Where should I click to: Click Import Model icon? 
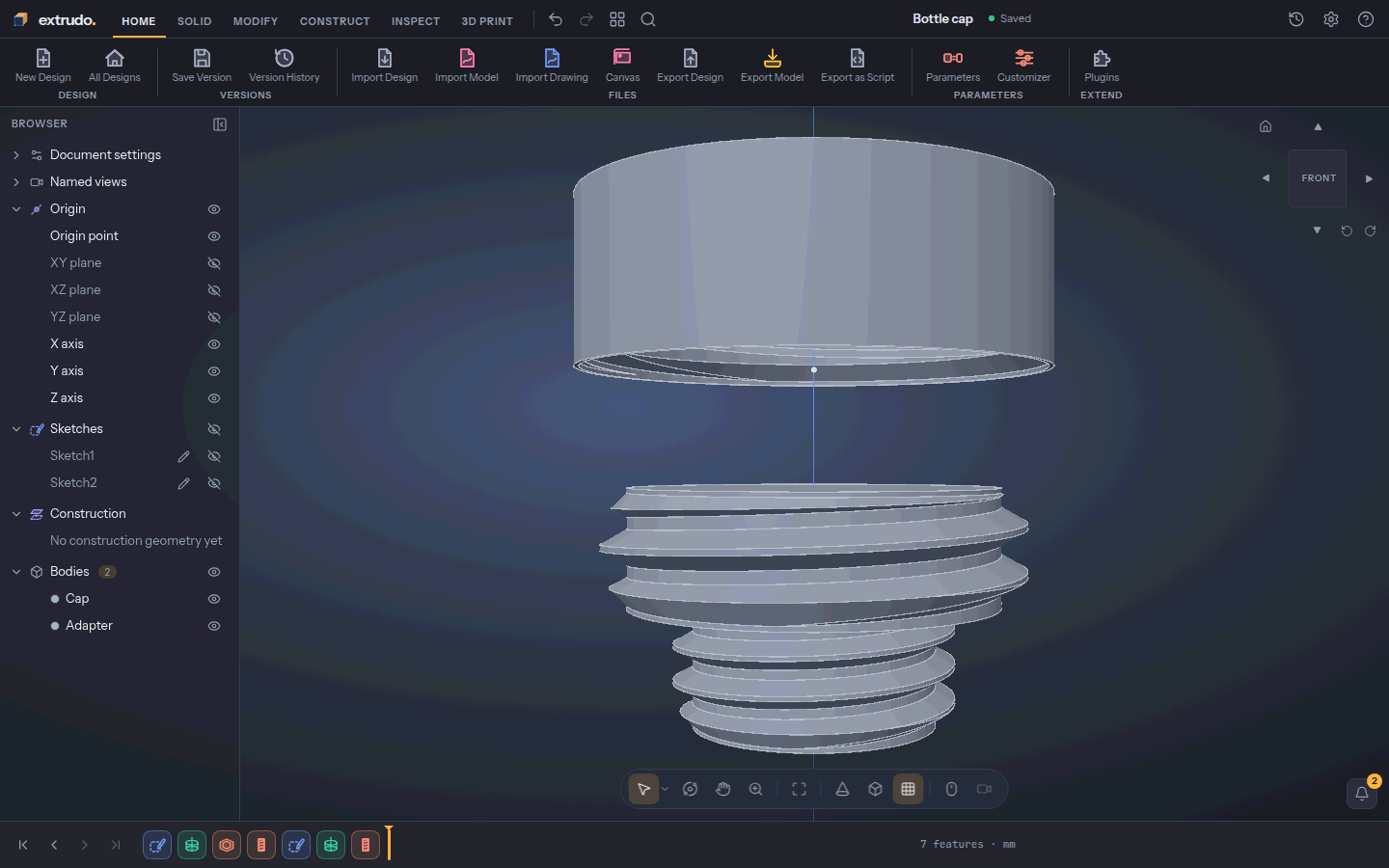tap(467, 58)
